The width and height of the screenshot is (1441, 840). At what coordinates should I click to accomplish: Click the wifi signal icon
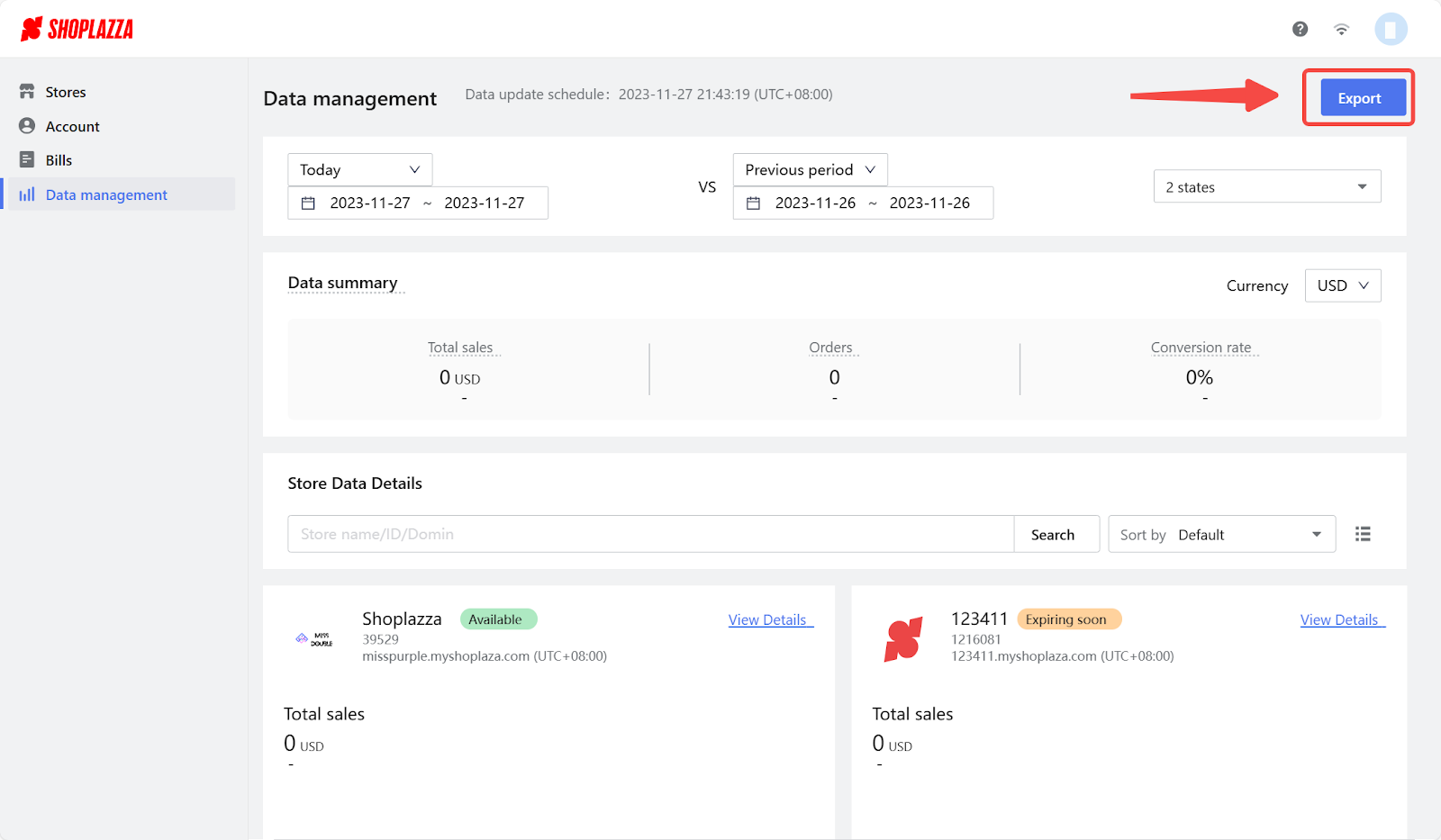(x=1341, y=29)
